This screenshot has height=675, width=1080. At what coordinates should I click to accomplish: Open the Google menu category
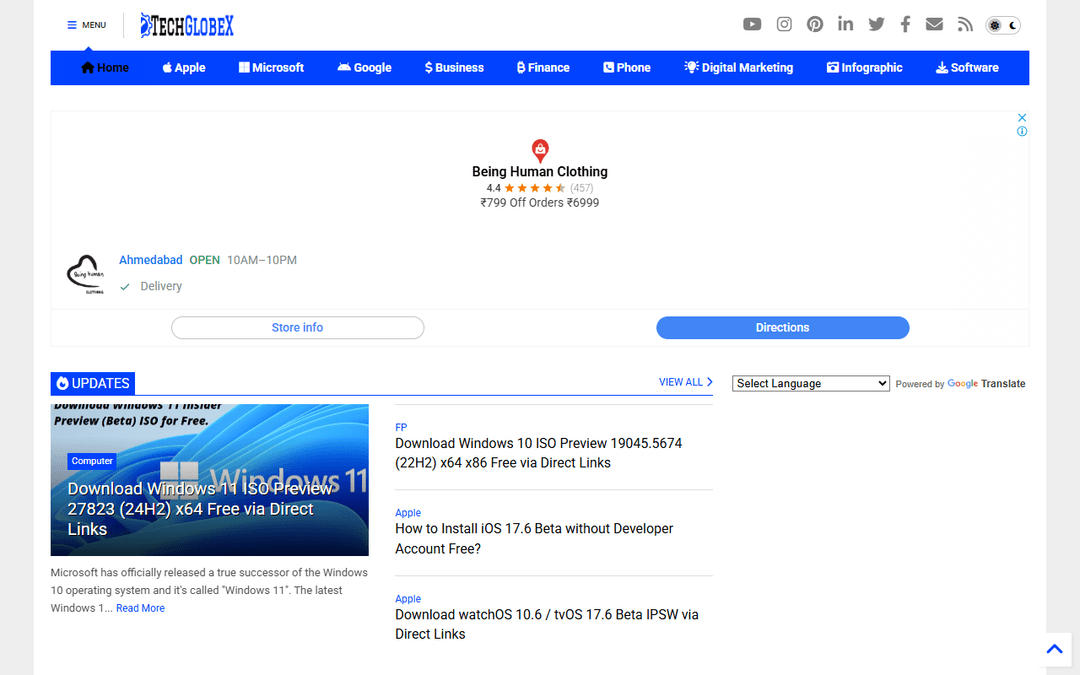point(364,68)
